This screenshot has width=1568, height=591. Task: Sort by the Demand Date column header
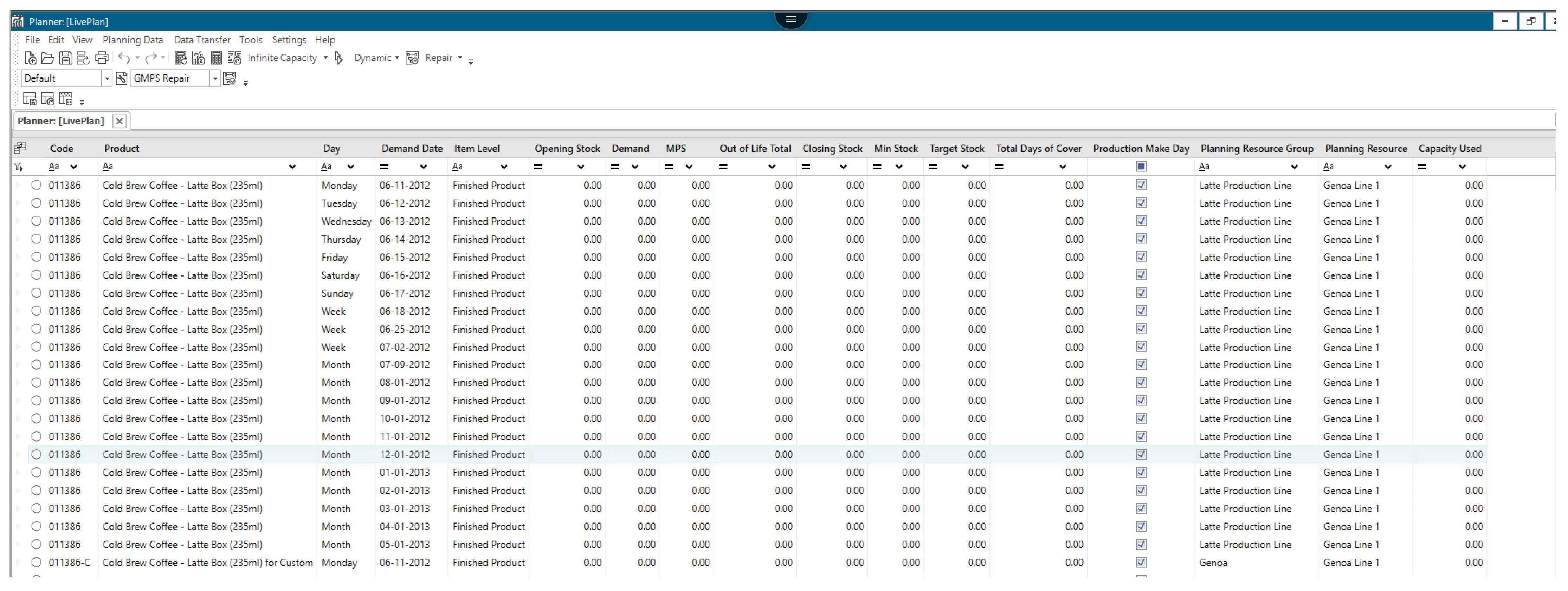(x=412, y=149)
